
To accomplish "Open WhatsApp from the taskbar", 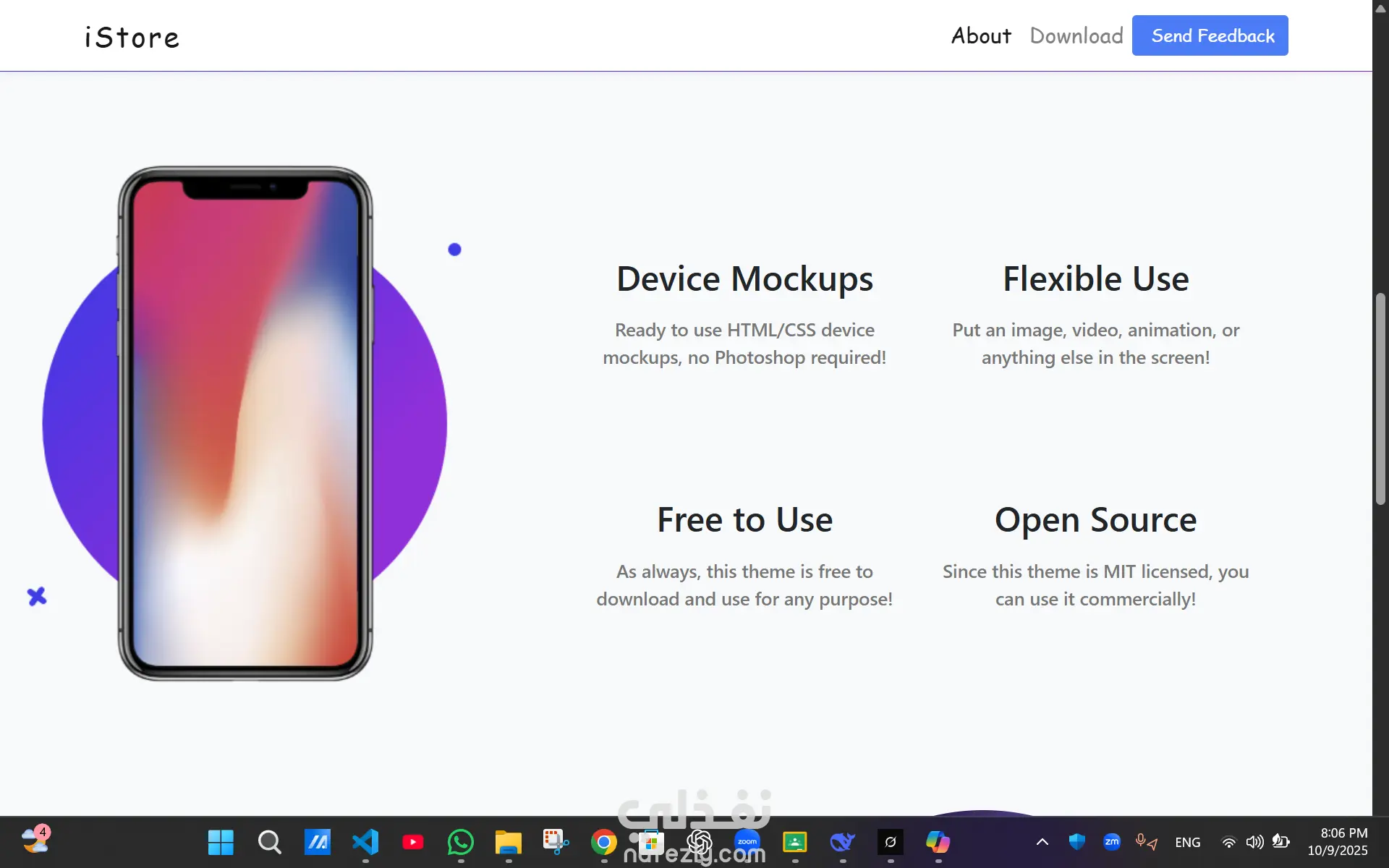I will tap(461, 842).
